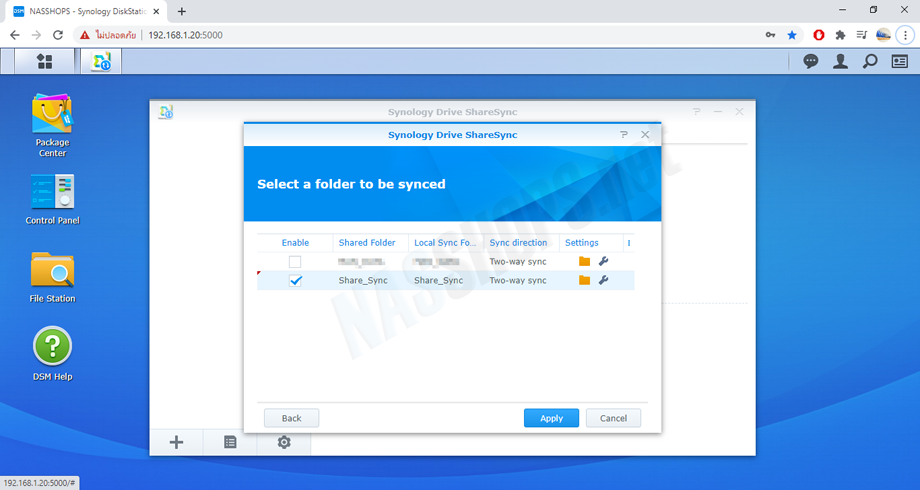Screen dimensions: 920x490
Task: Open a new browser tab
Action: (x=182, y=12)
